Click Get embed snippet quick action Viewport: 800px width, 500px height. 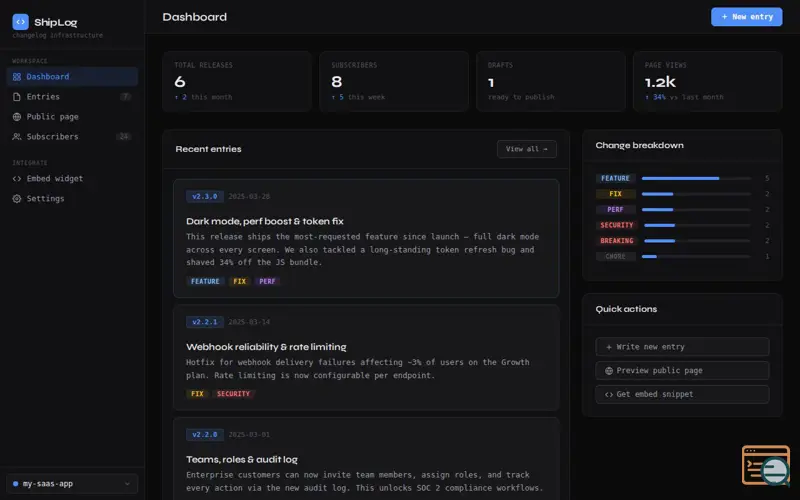pos(682,394)
